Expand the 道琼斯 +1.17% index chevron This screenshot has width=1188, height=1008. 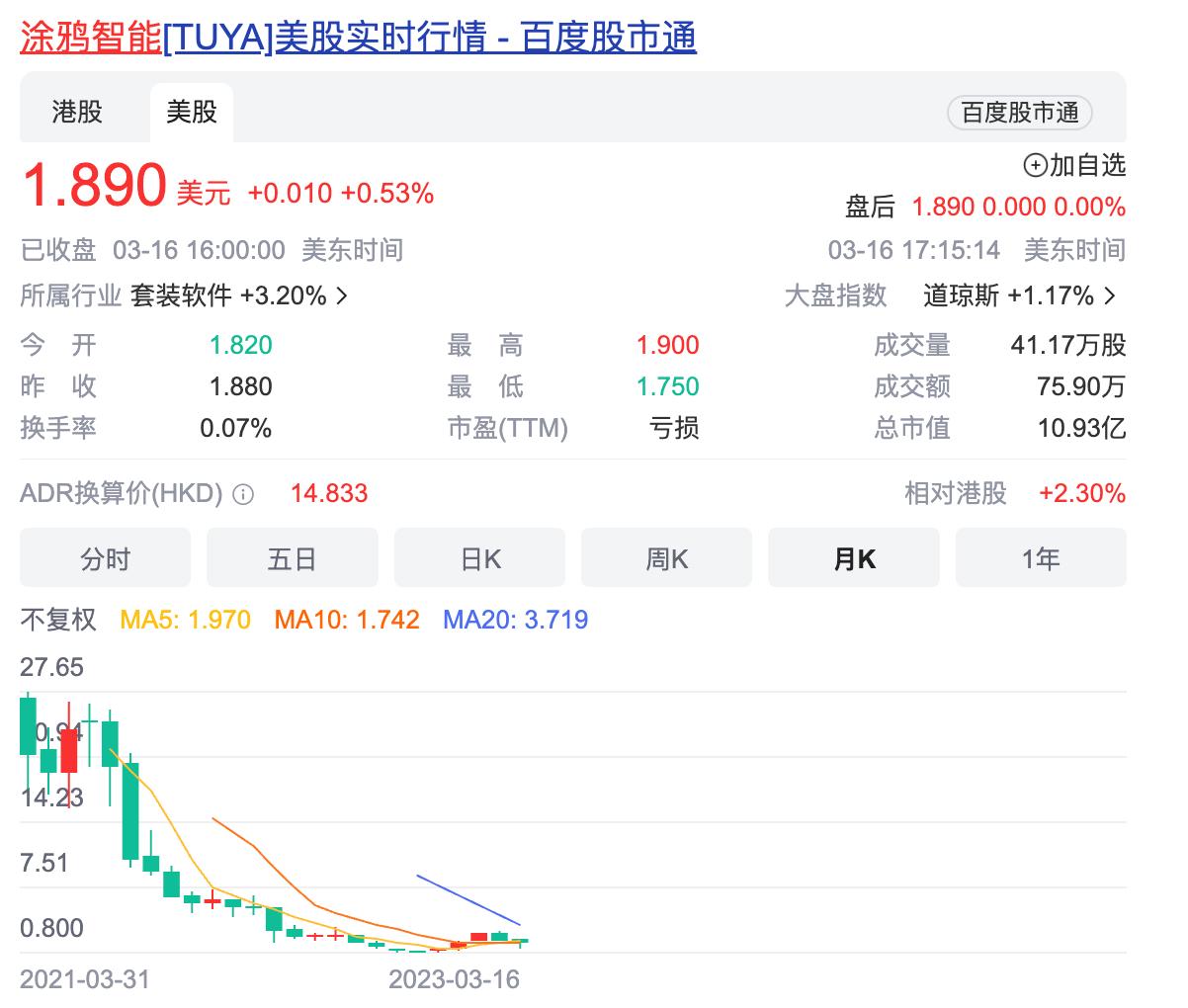[x=1110, y=295]
